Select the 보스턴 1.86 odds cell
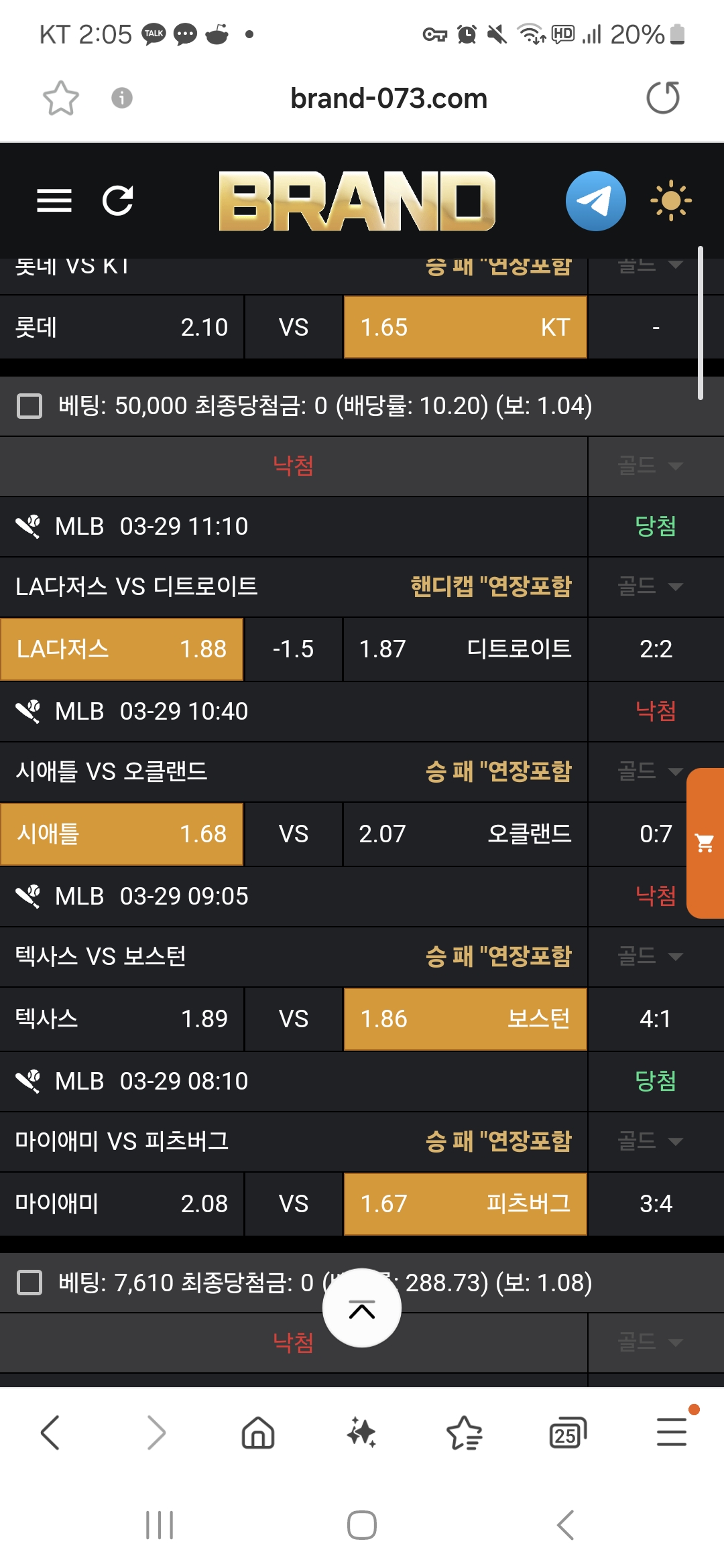This screenshot has width=724, height=1568. click(x=465, y=1019)
